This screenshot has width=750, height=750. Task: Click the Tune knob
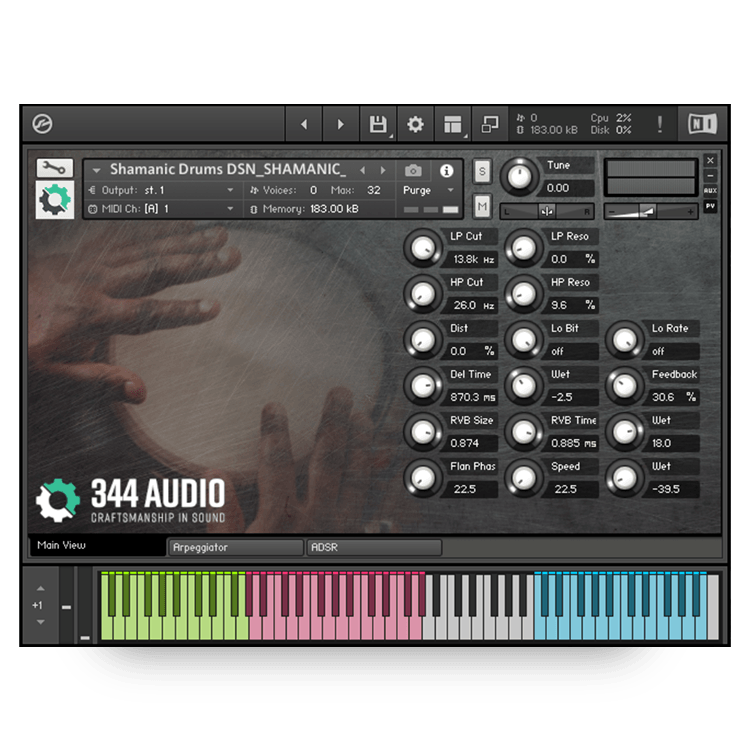coord(519,177)
